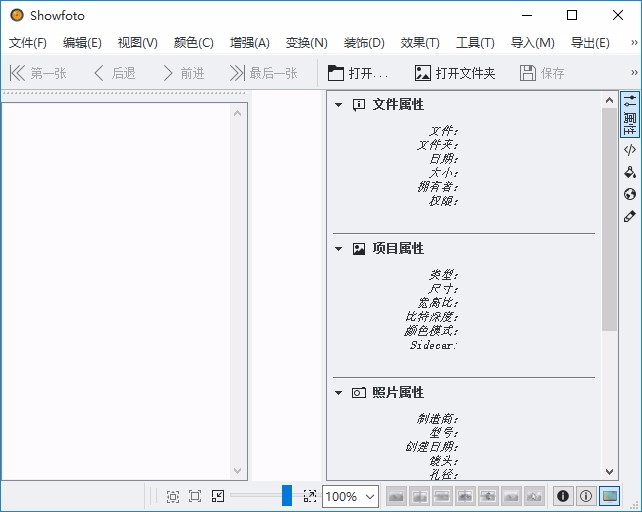Open the 编辑(E) menu
Viewport: 642px width, 512px height.
(x=82, y=43)
